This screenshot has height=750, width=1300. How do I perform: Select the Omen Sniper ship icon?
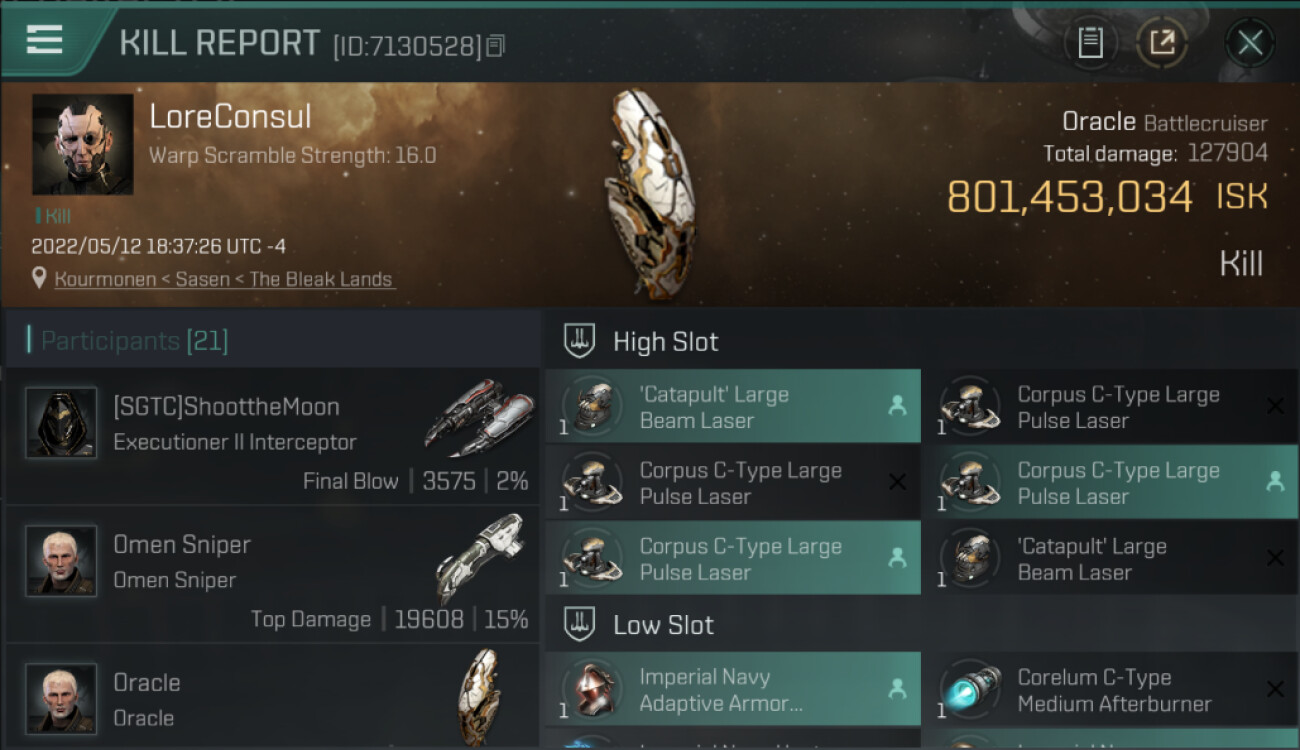click(482, 556)
